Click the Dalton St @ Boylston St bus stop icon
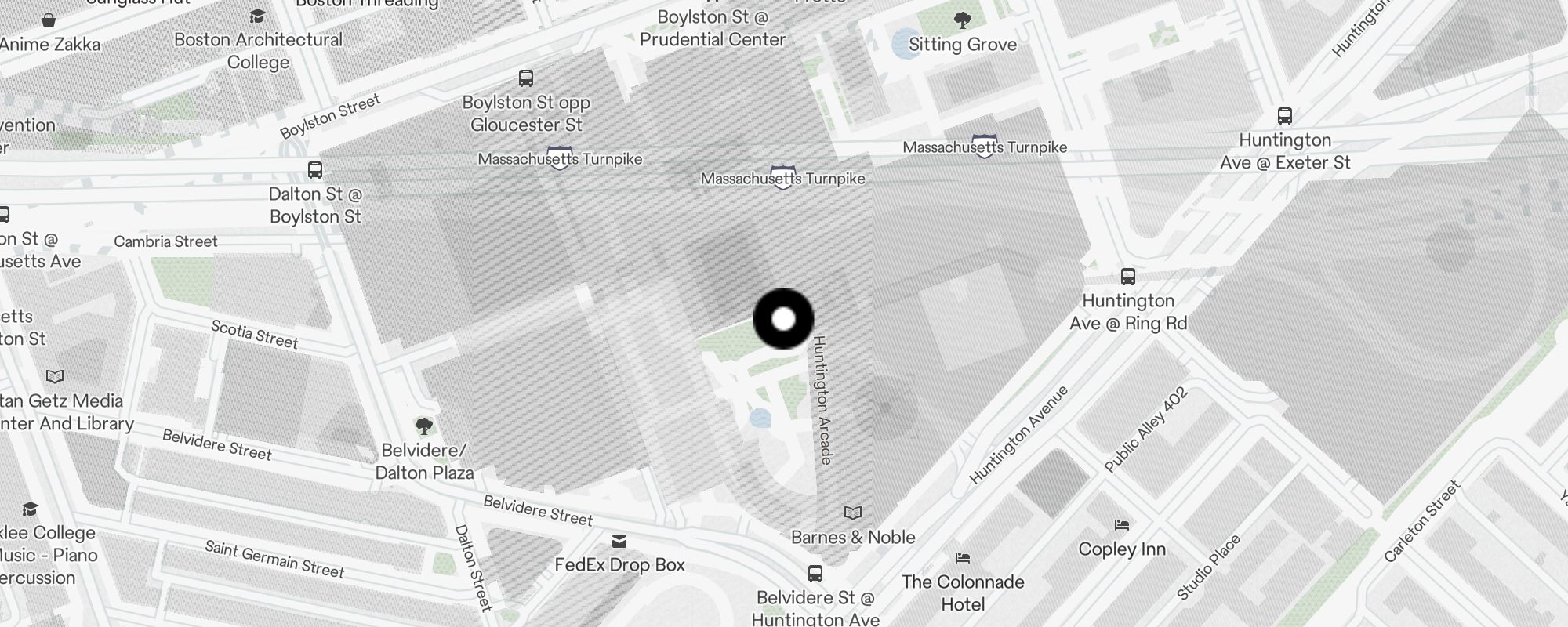Screen dimensions: 1568x627 315,170
